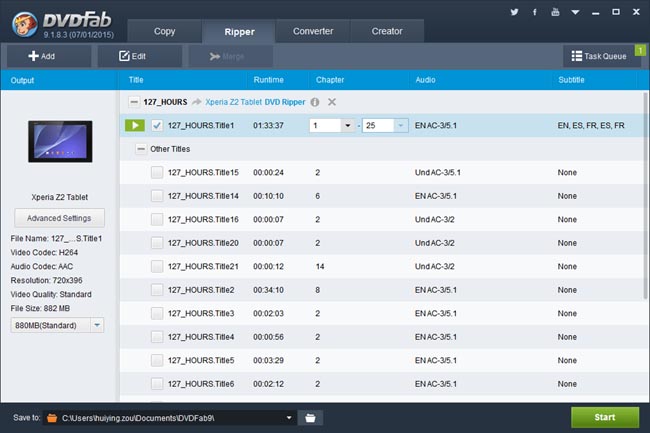650x433 pixels.
Task: Click runtime 00:34:10 of Title2
Action: 269,290
